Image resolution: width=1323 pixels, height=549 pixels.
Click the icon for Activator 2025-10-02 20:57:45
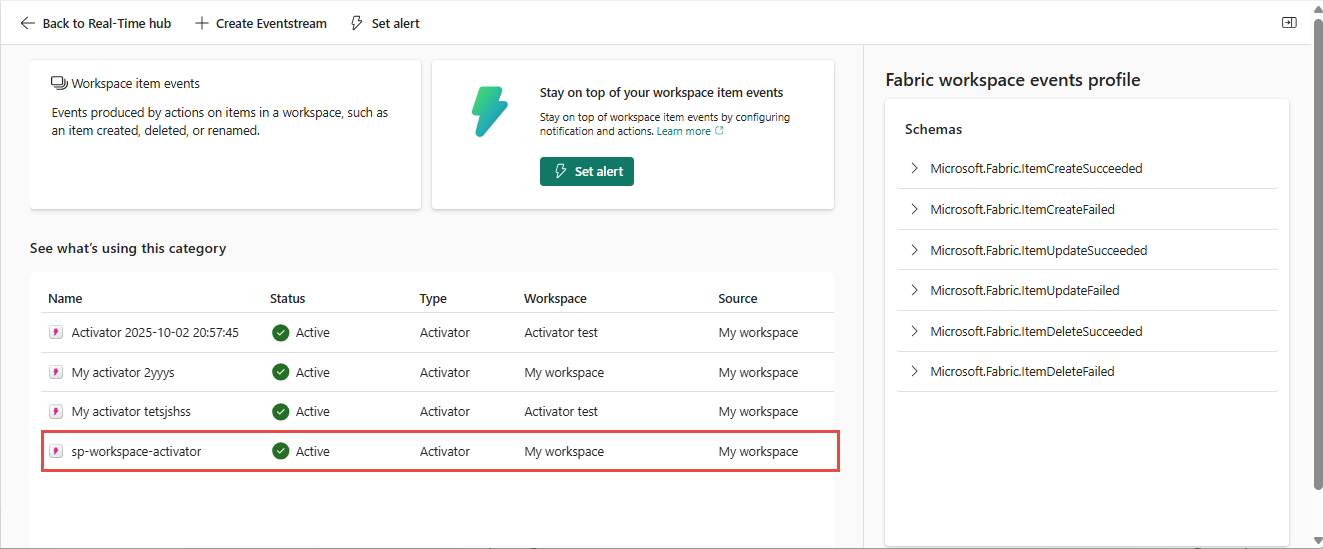(56, 332)
